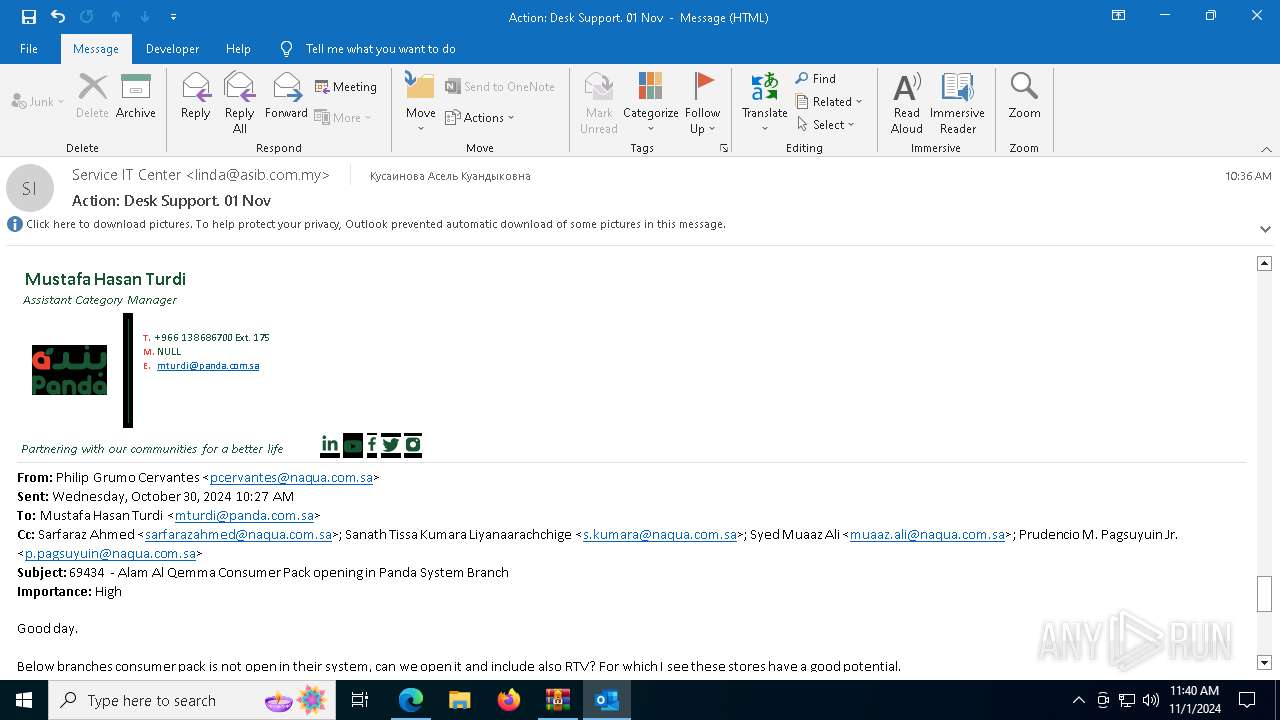Click Find in the Editing group
The width and height of the screenshot is (1280, 720).
click(816, 79)
